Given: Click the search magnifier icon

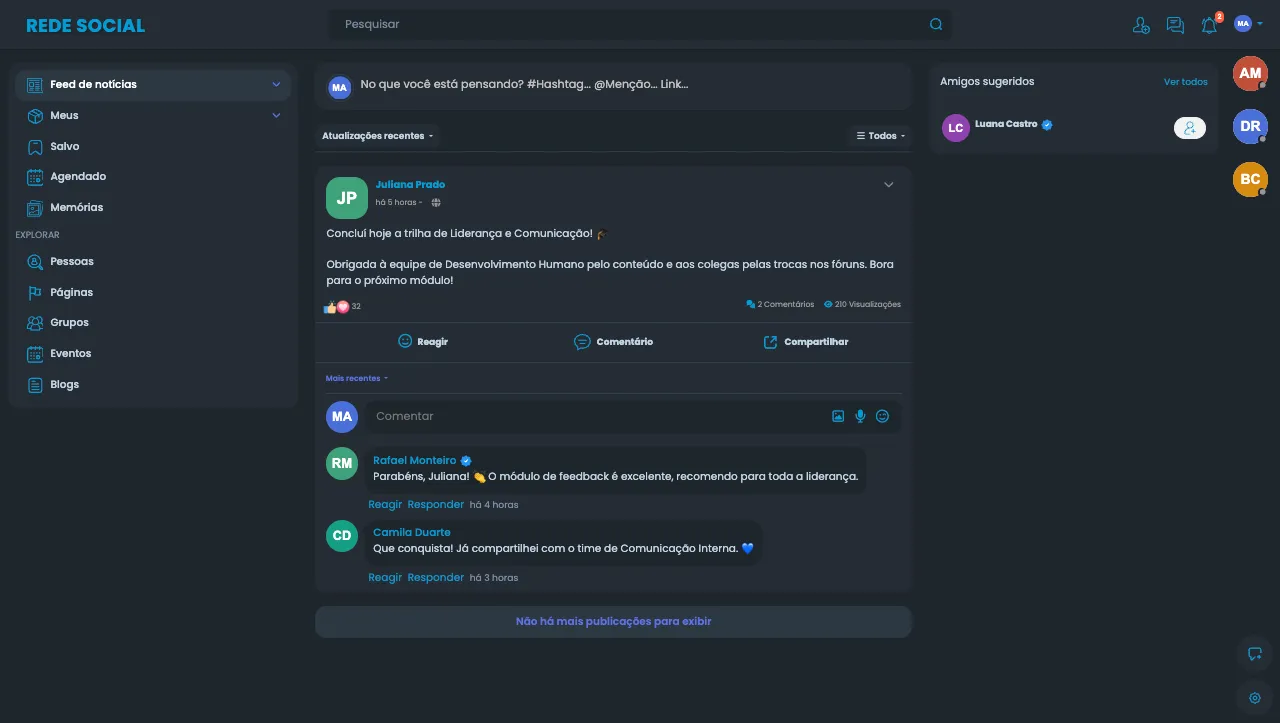Looking at the screenshot, I should [936, 24].
